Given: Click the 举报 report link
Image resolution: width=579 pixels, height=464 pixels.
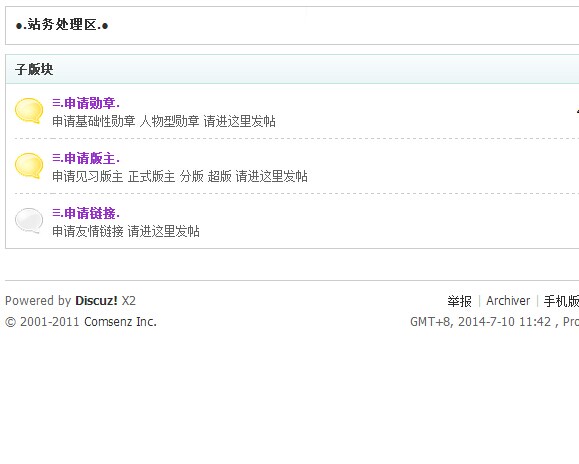Looking at the screenshot, I should point(459,301).
